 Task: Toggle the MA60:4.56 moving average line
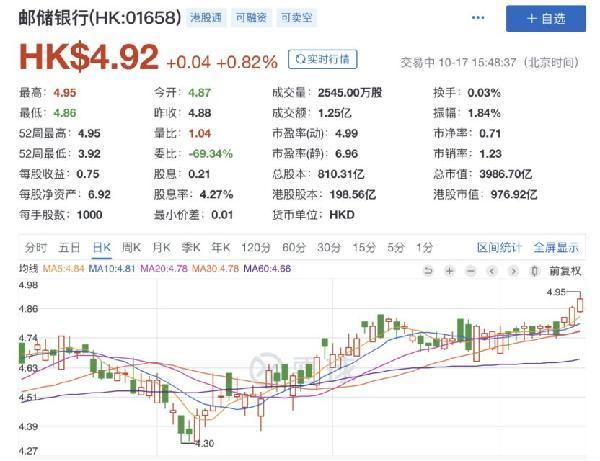pyautogui.click(x=267, y=269)
